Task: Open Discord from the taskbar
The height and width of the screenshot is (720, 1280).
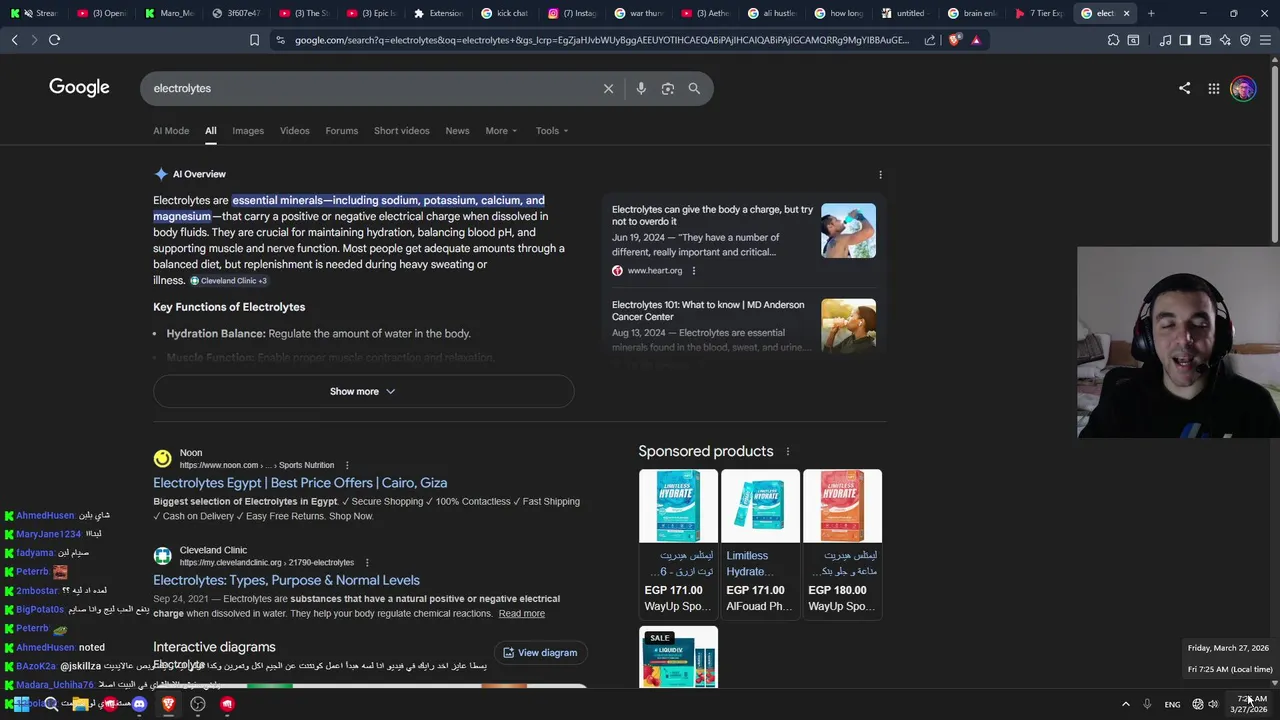Action: point(139,704)
